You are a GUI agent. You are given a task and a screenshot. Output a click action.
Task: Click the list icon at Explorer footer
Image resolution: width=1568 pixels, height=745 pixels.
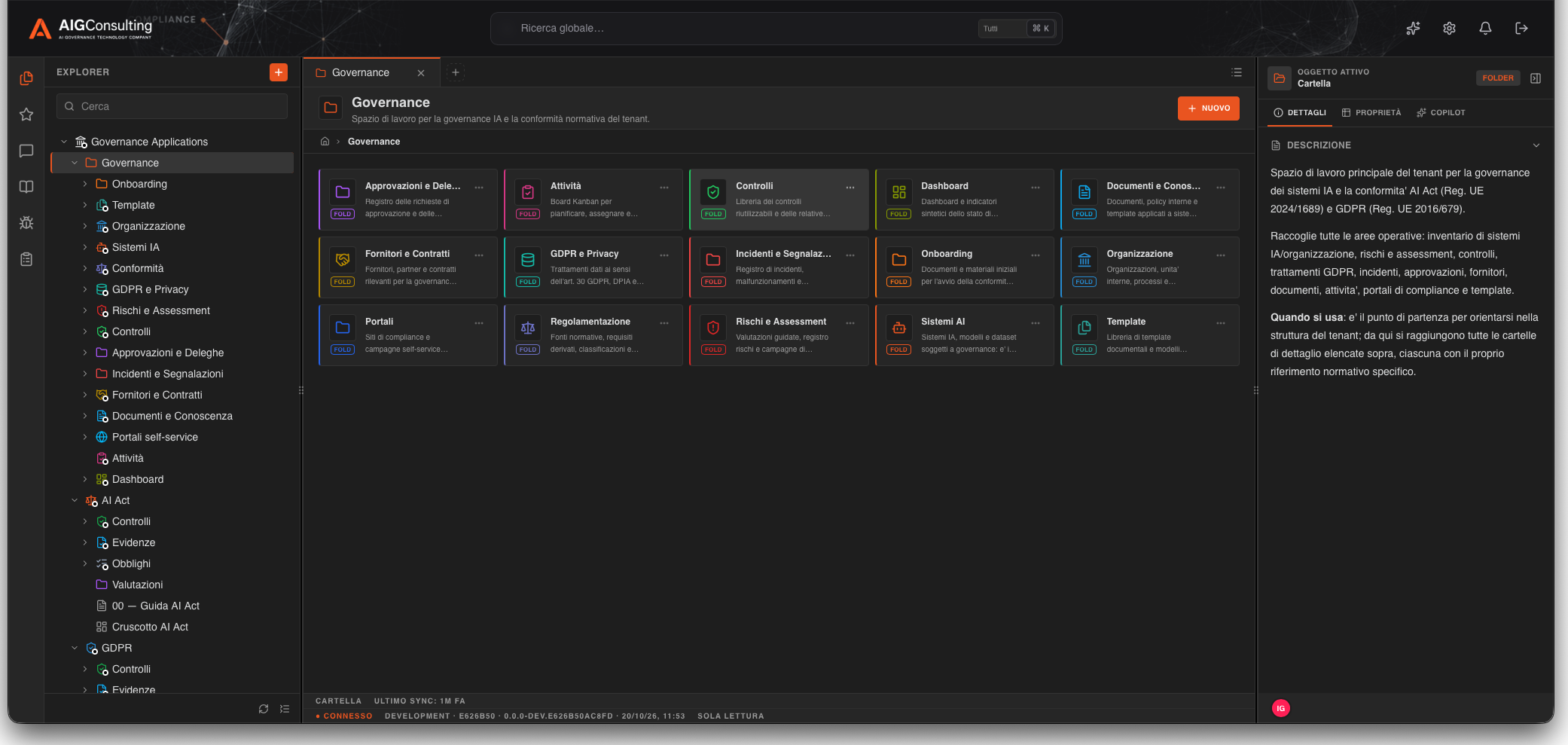(x=285, y=709)
